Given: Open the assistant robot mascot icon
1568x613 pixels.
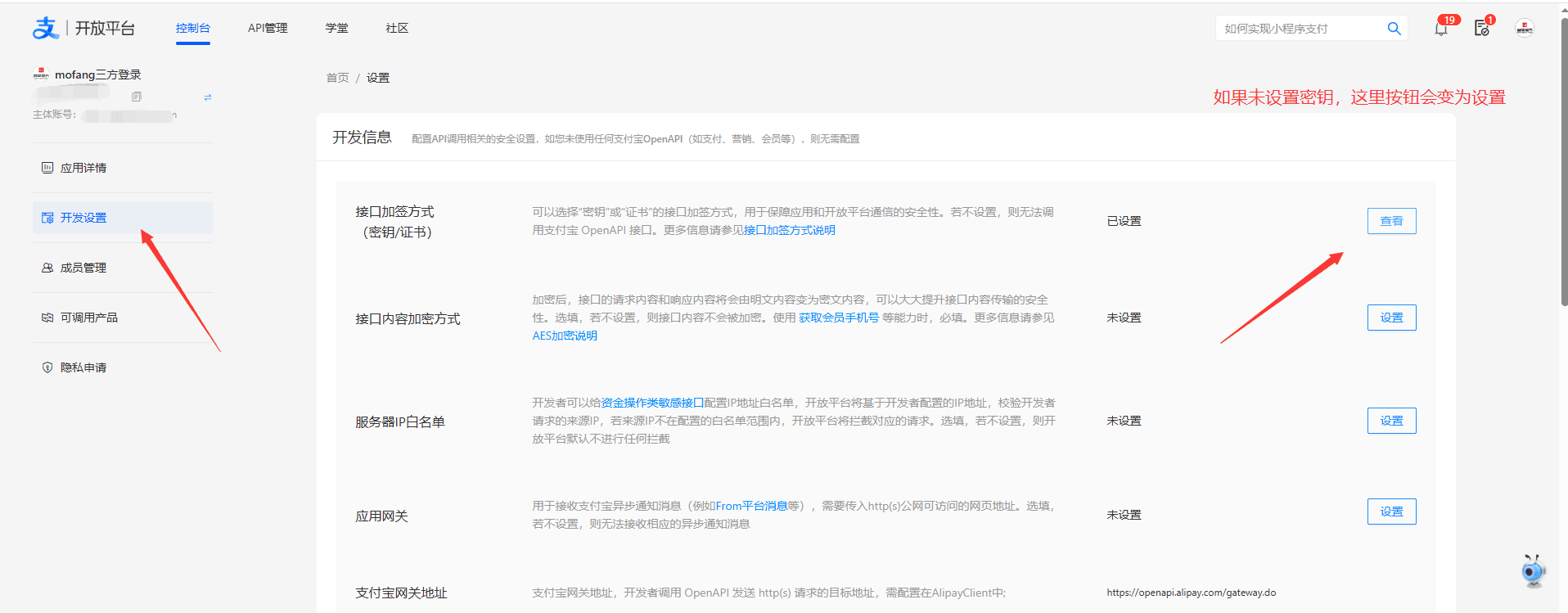Looking at the screenshot, I should pos(1533,570).
